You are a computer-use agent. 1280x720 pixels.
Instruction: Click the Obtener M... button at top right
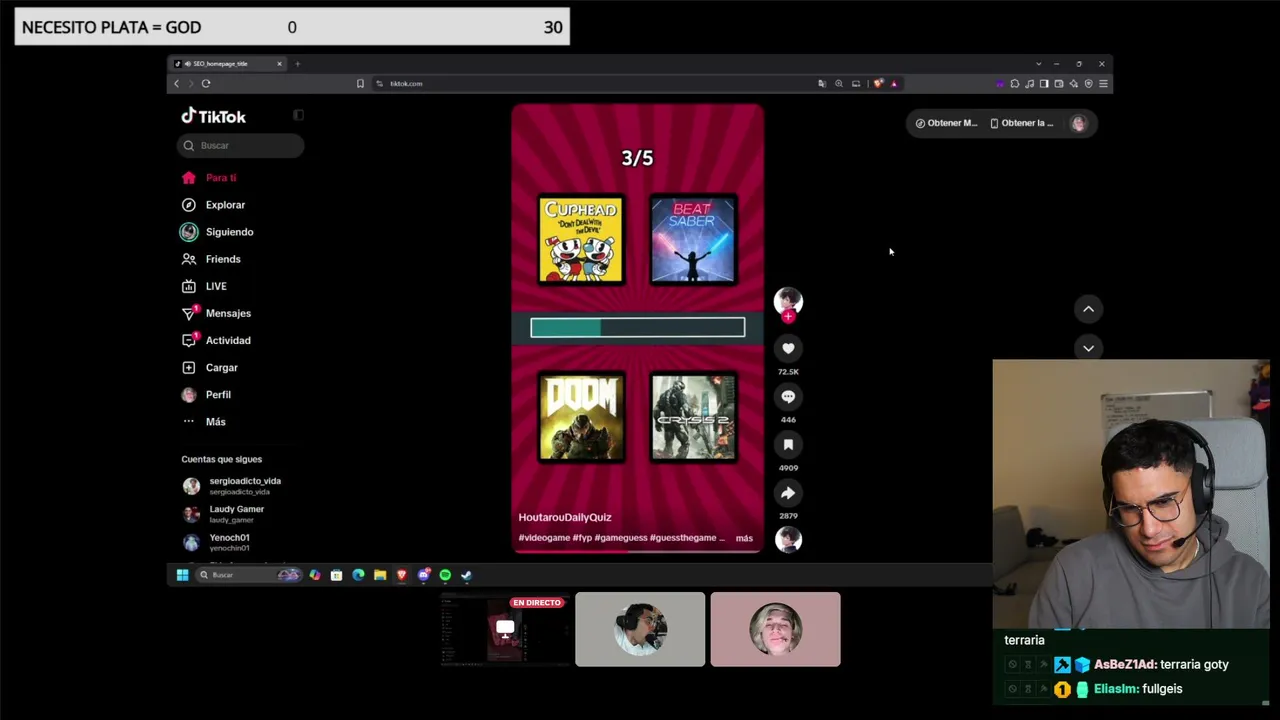[x=946, y=123]
